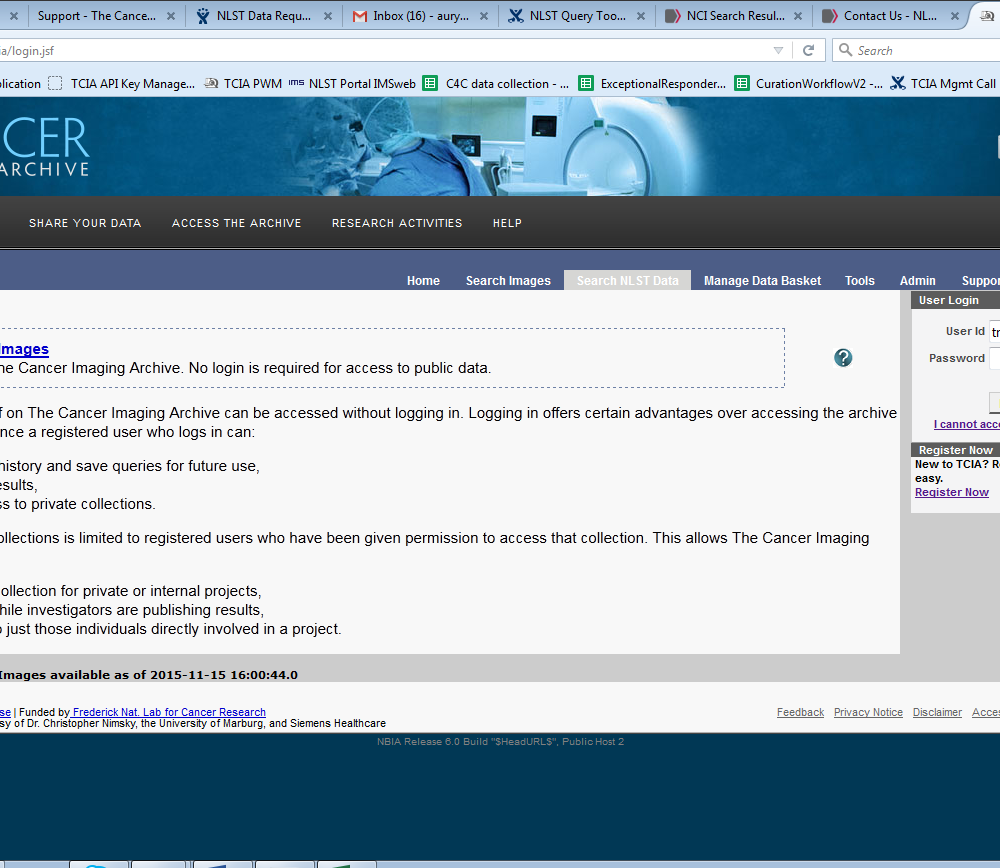Click the Cancer Imaging Archive logo
The width and height of the screenshot is (1000, 868).
pyautogui.click(x=45, y=147)
